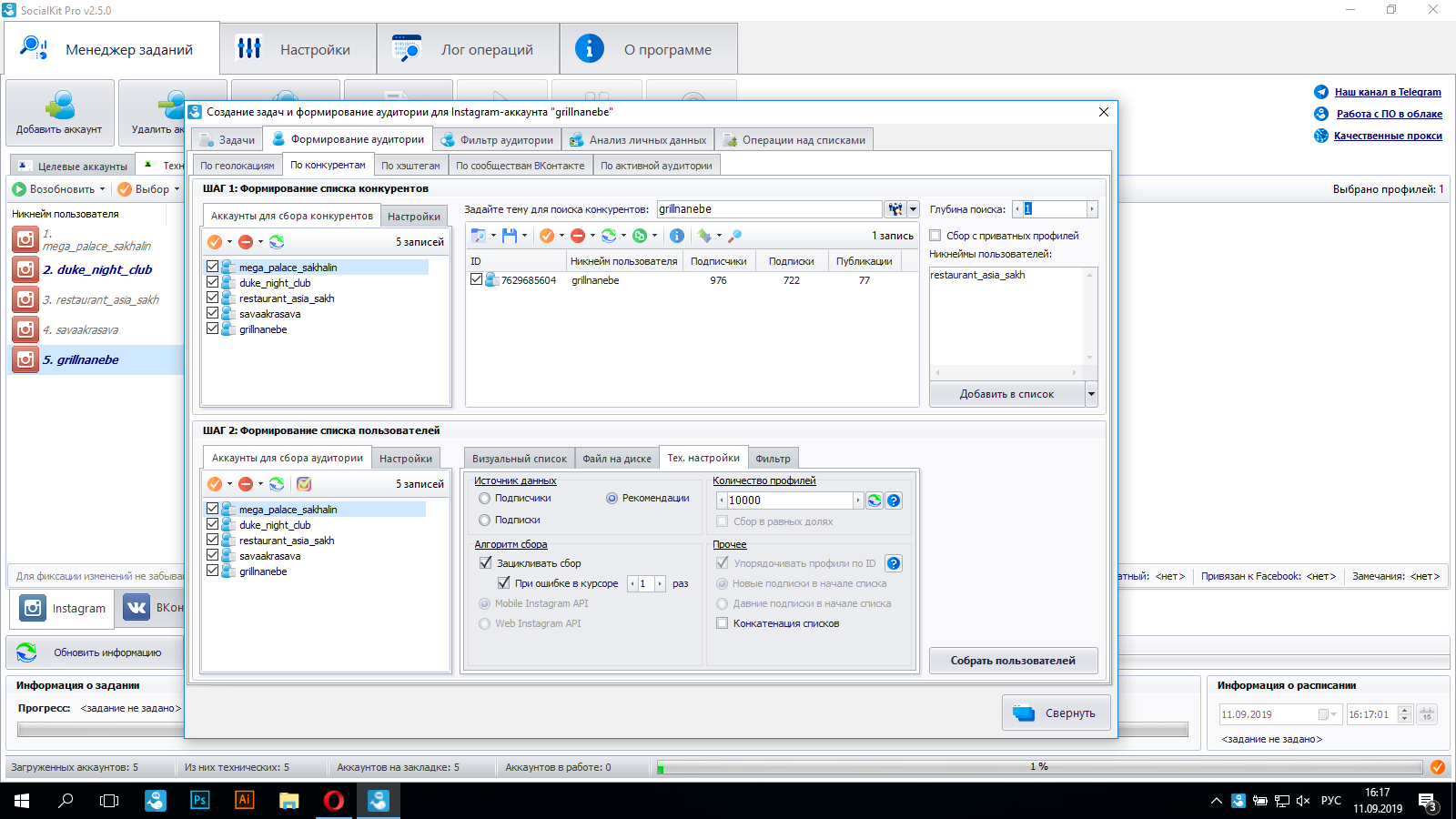Click Instagram icon for account duke_night_club
The width and height of the screenshot is (1456, 819).
point(25,269)
